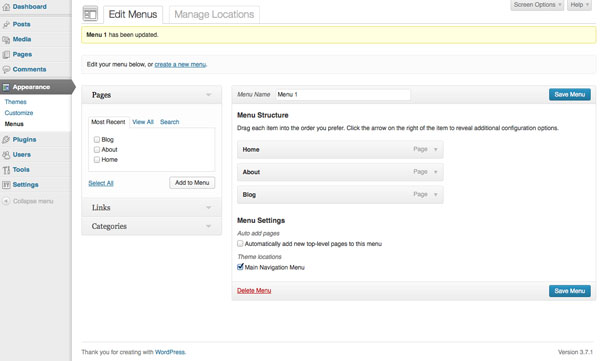Viewport: 600px width, 361px height.
Task: Open the Users icon in sidebar
Action: [6, 155]
